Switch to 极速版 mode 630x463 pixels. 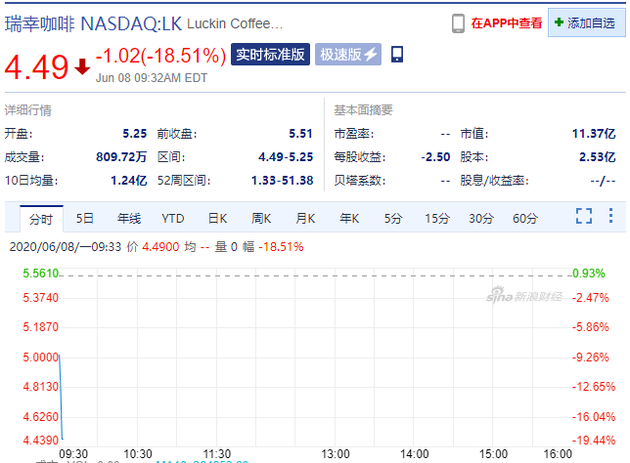[x=348, y=54]
